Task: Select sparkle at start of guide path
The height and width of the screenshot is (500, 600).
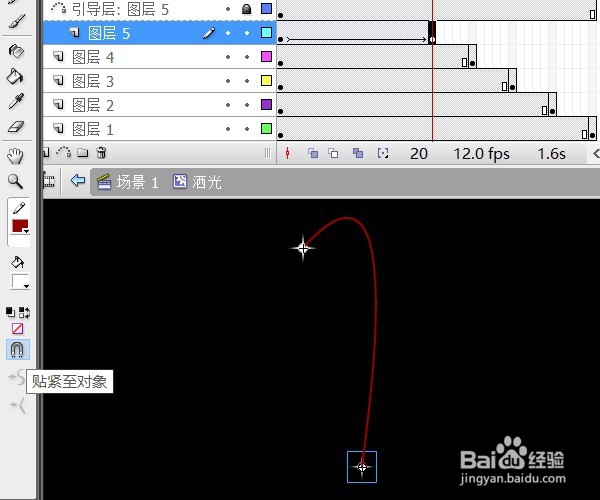Action: click(x=303, y=249)
